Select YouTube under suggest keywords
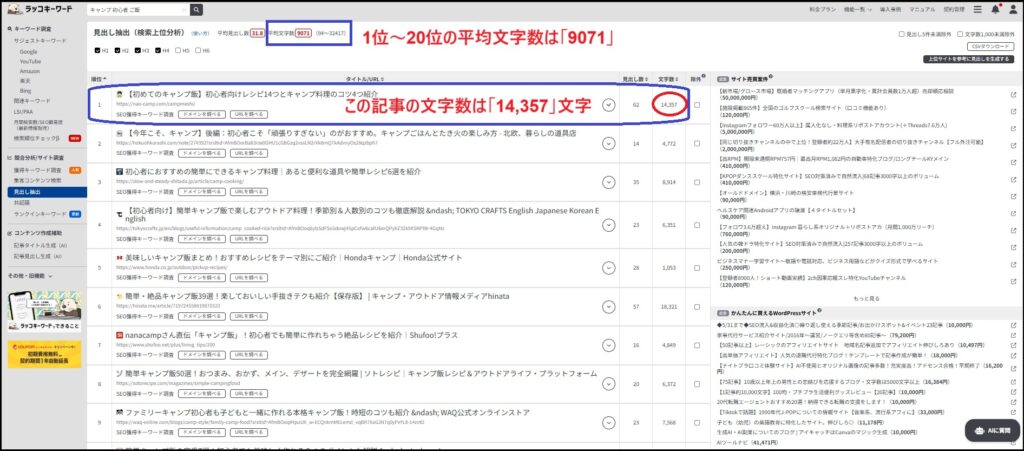Screen dimensions: 1024x451 tap(30, 61)
